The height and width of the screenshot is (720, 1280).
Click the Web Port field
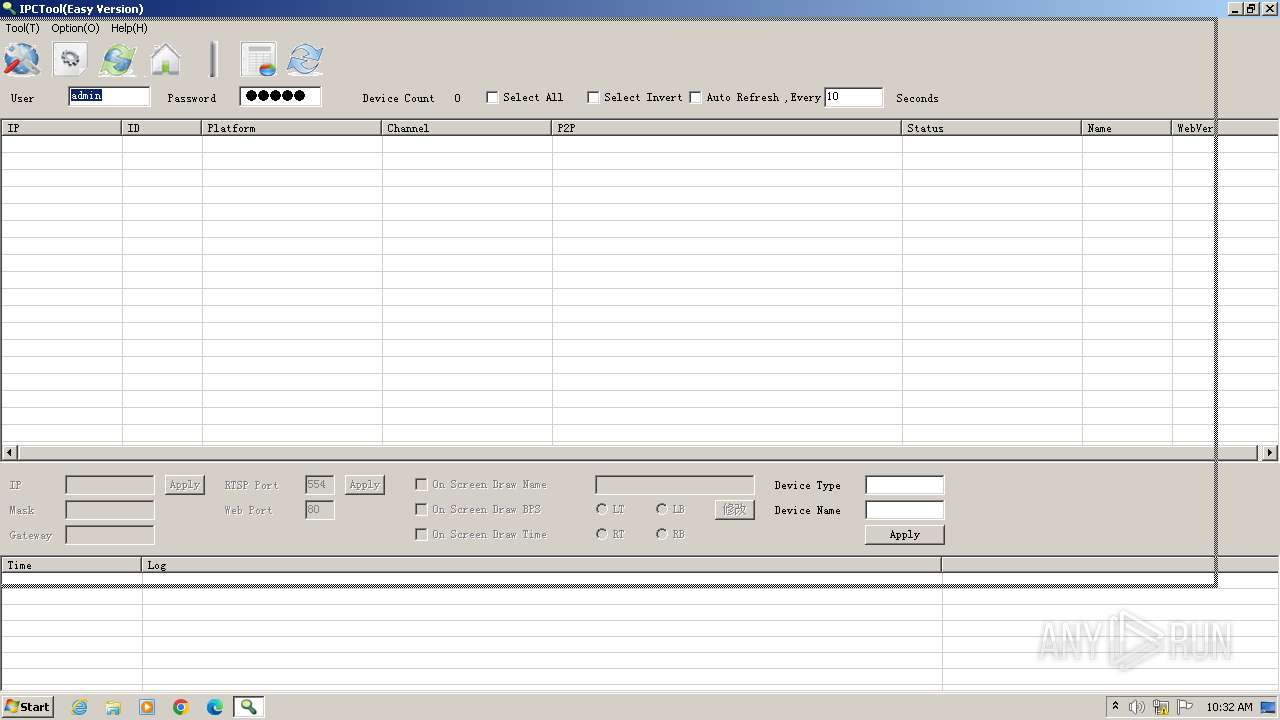[x=320, y=510]
